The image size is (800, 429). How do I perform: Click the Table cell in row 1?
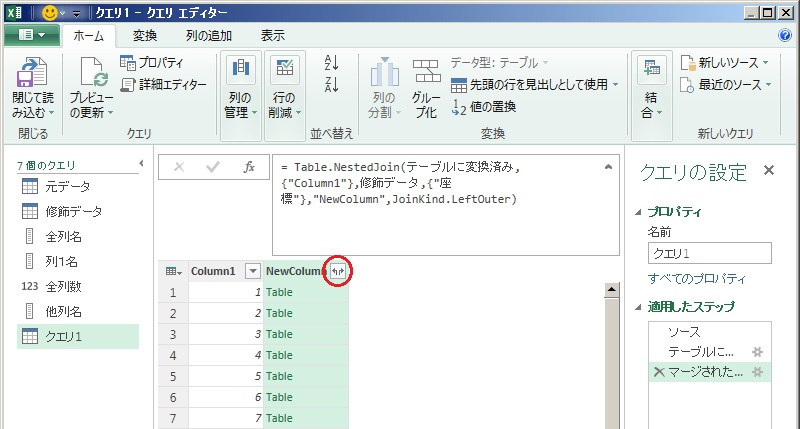[306, 292]
